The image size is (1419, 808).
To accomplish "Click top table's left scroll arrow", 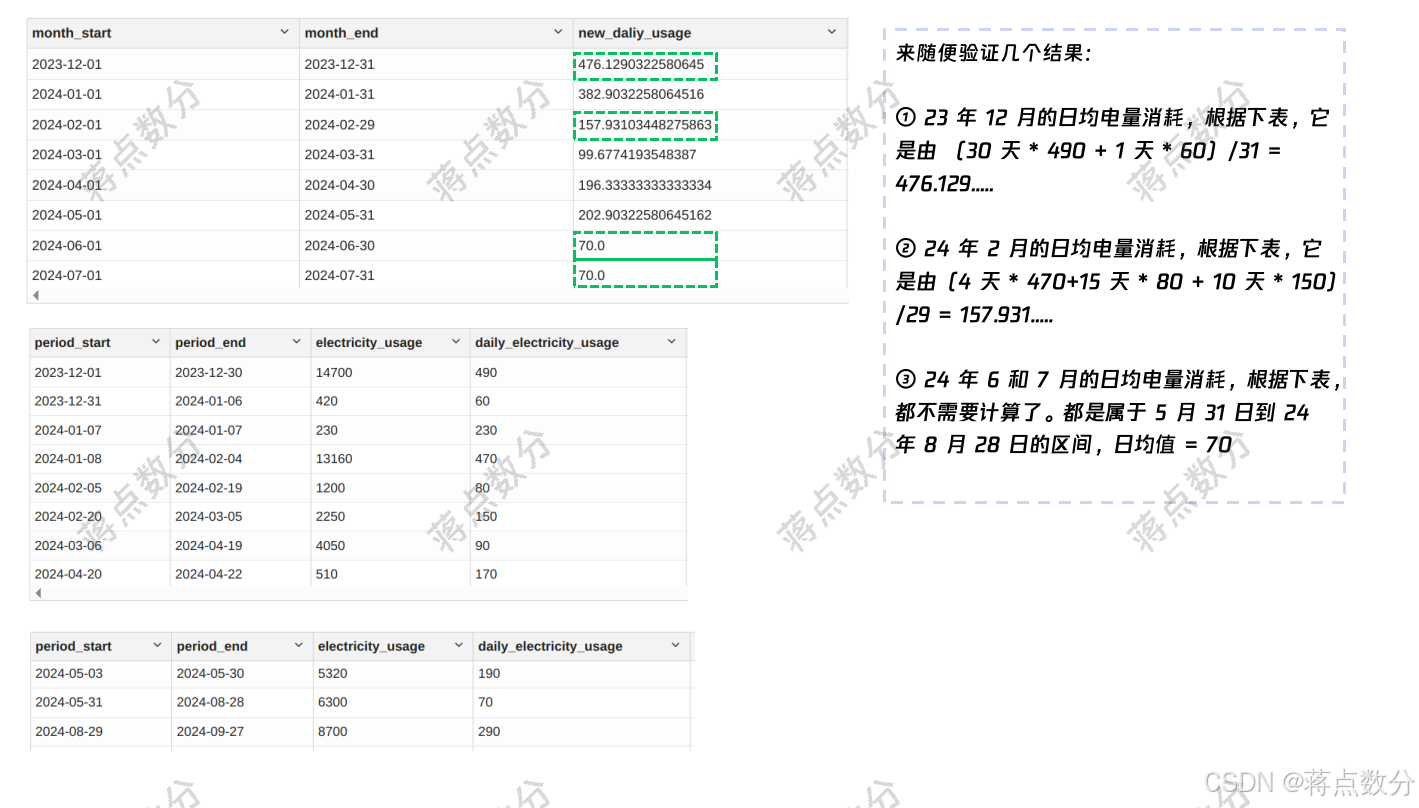I will tap(36, 295).
